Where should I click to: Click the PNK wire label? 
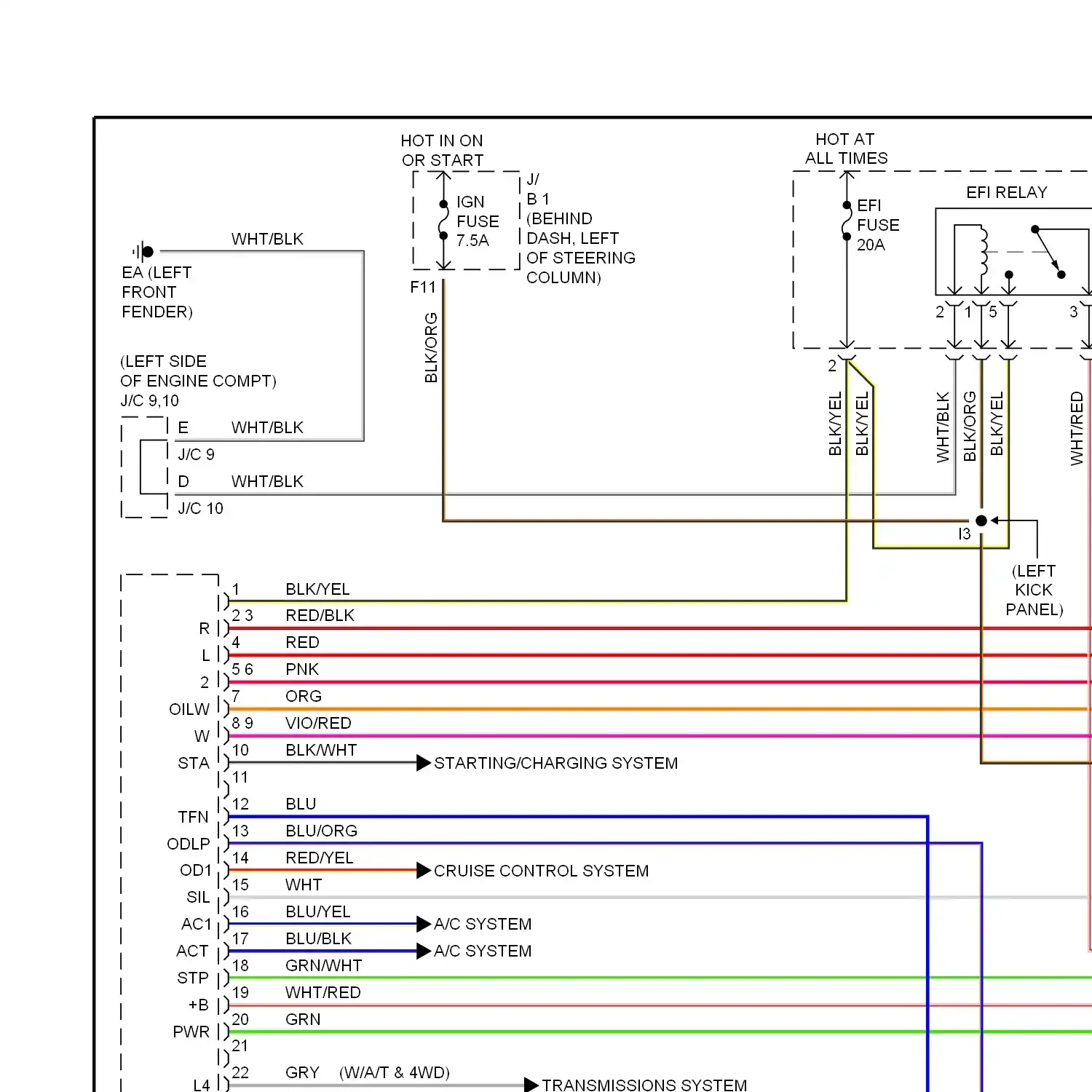coord(302,670)
